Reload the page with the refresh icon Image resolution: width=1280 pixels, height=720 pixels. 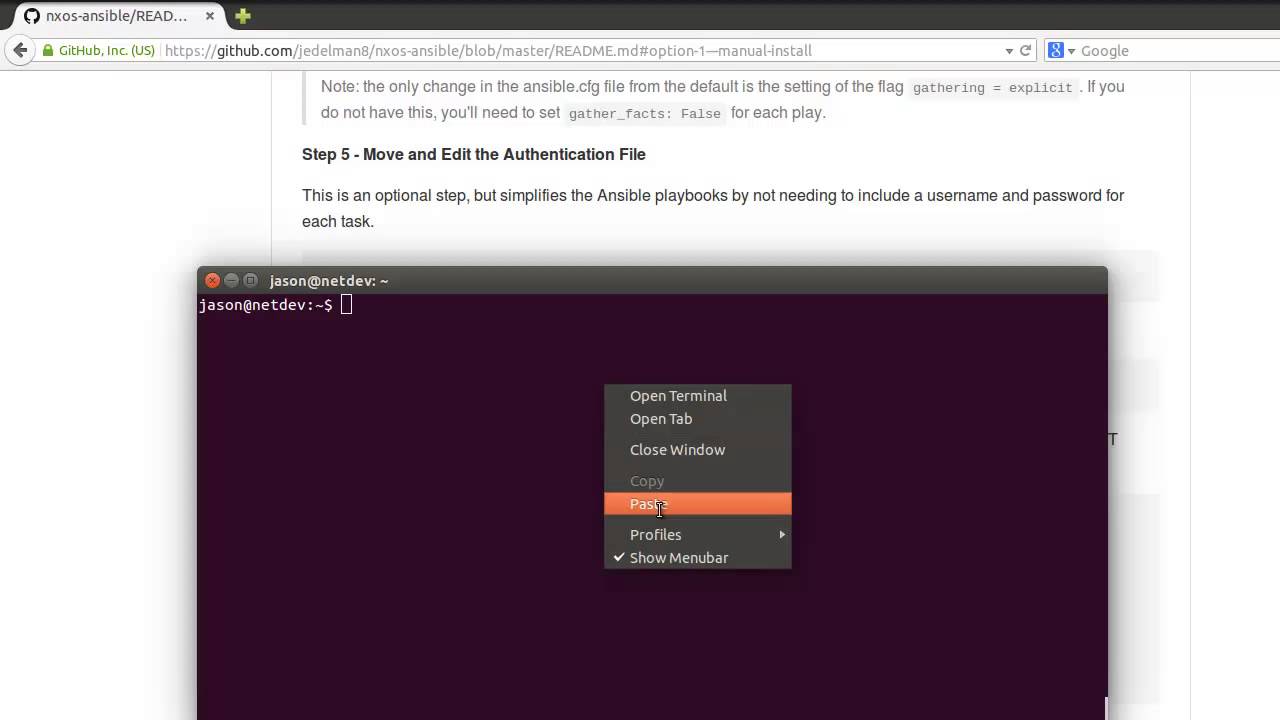(1025, 50)
